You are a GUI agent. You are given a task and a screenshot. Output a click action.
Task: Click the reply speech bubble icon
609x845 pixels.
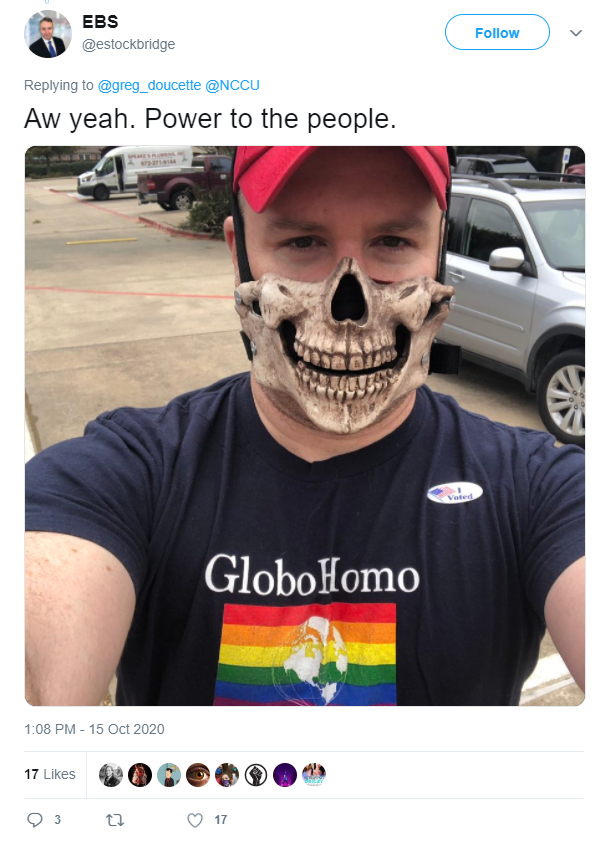point(35,820)
